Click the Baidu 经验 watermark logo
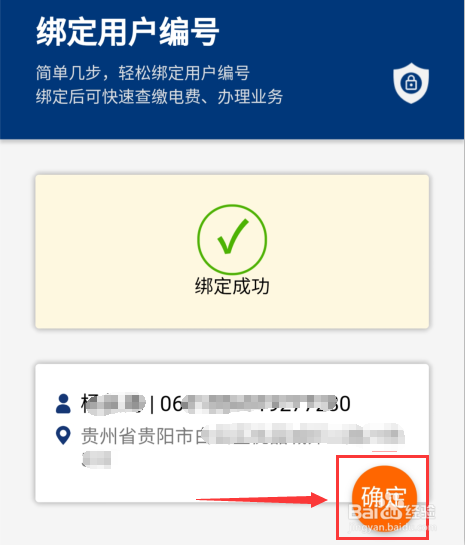 [x=392, y=511]
